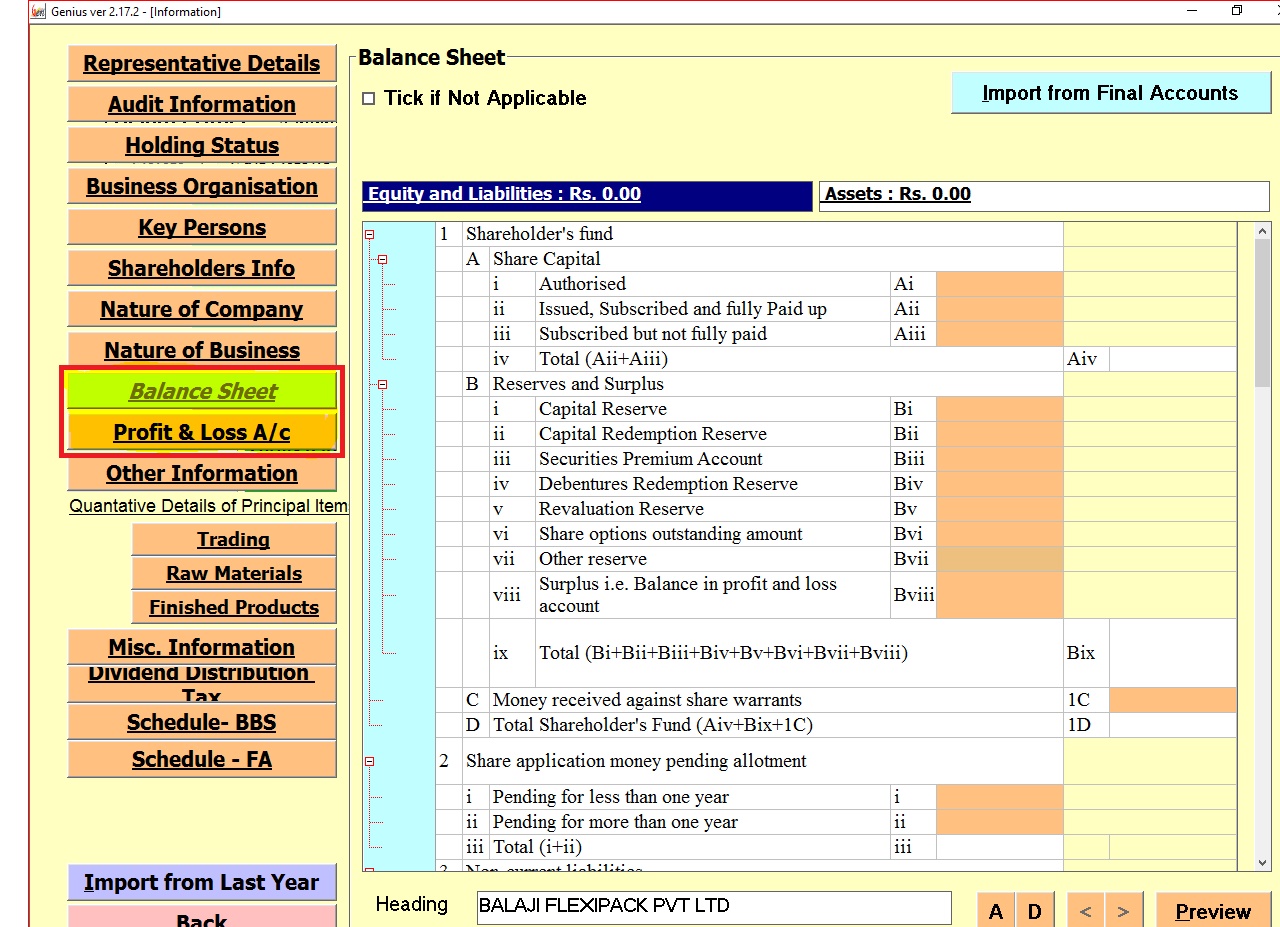Click the next arrow button near Preview
The image size is (1280, 927).
(1123, 911)
